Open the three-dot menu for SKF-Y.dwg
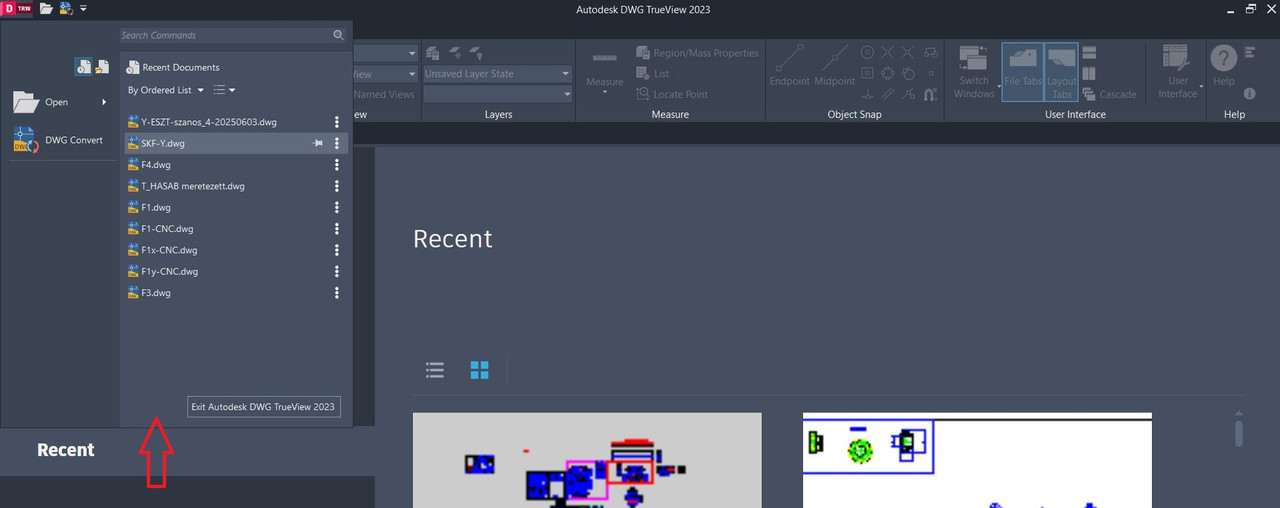Viewport: 1280px width, 508px height. [337, 143]
